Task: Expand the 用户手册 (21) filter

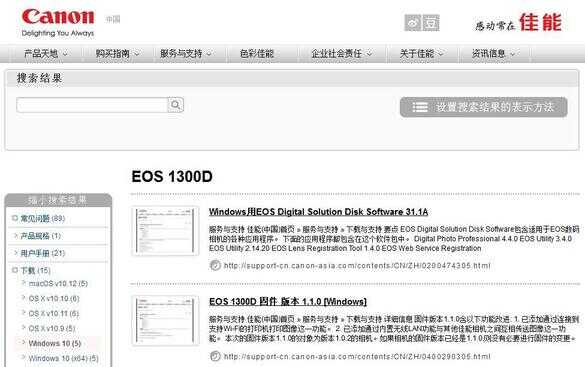Action: [x=39, y=253]
